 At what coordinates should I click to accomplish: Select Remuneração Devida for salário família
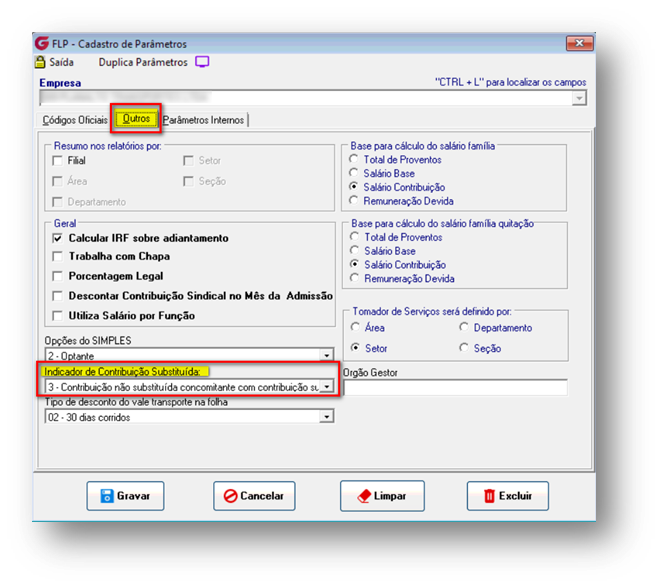tap(354, 200)
